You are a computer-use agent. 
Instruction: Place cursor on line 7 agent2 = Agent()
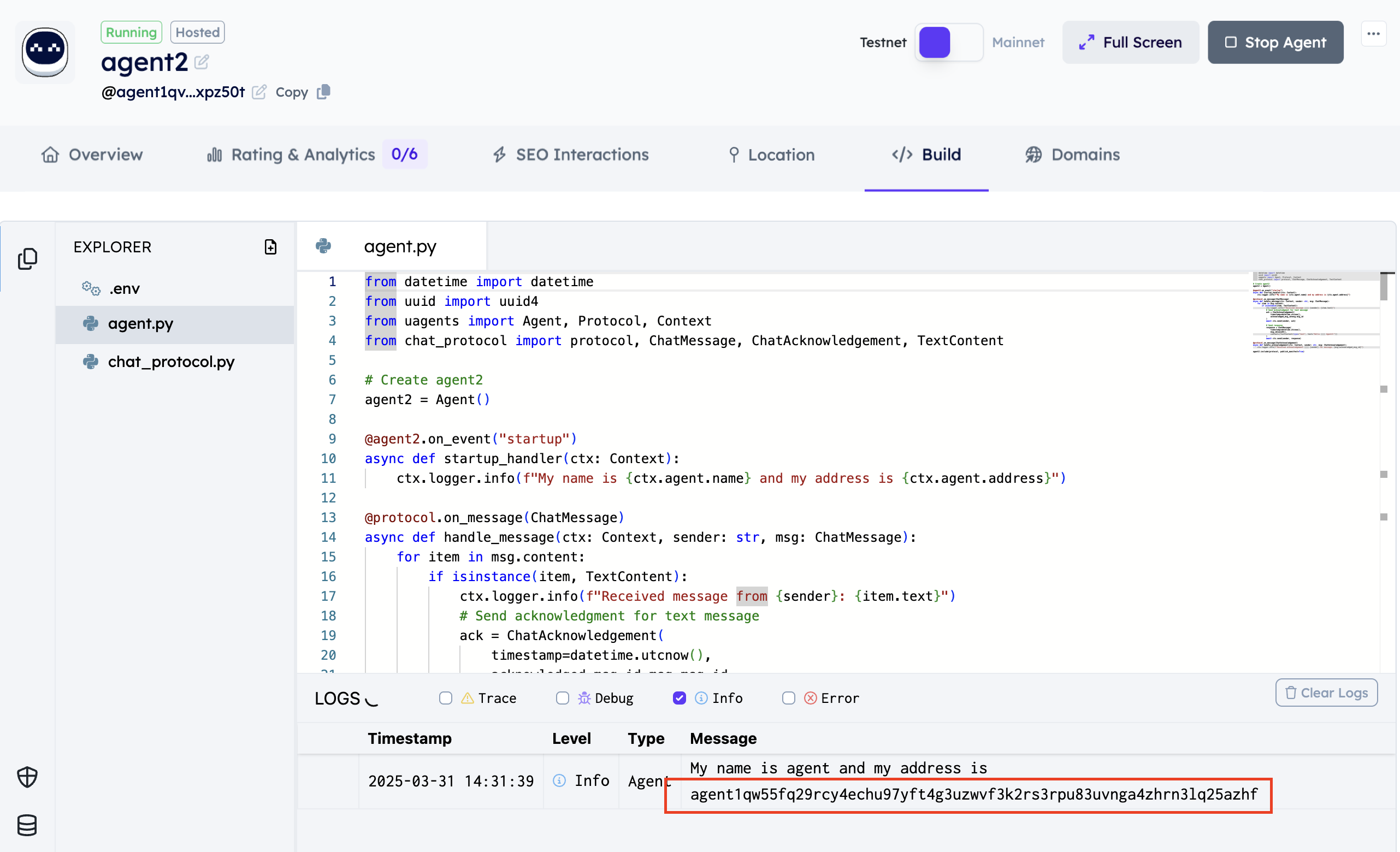click(427, 400)
